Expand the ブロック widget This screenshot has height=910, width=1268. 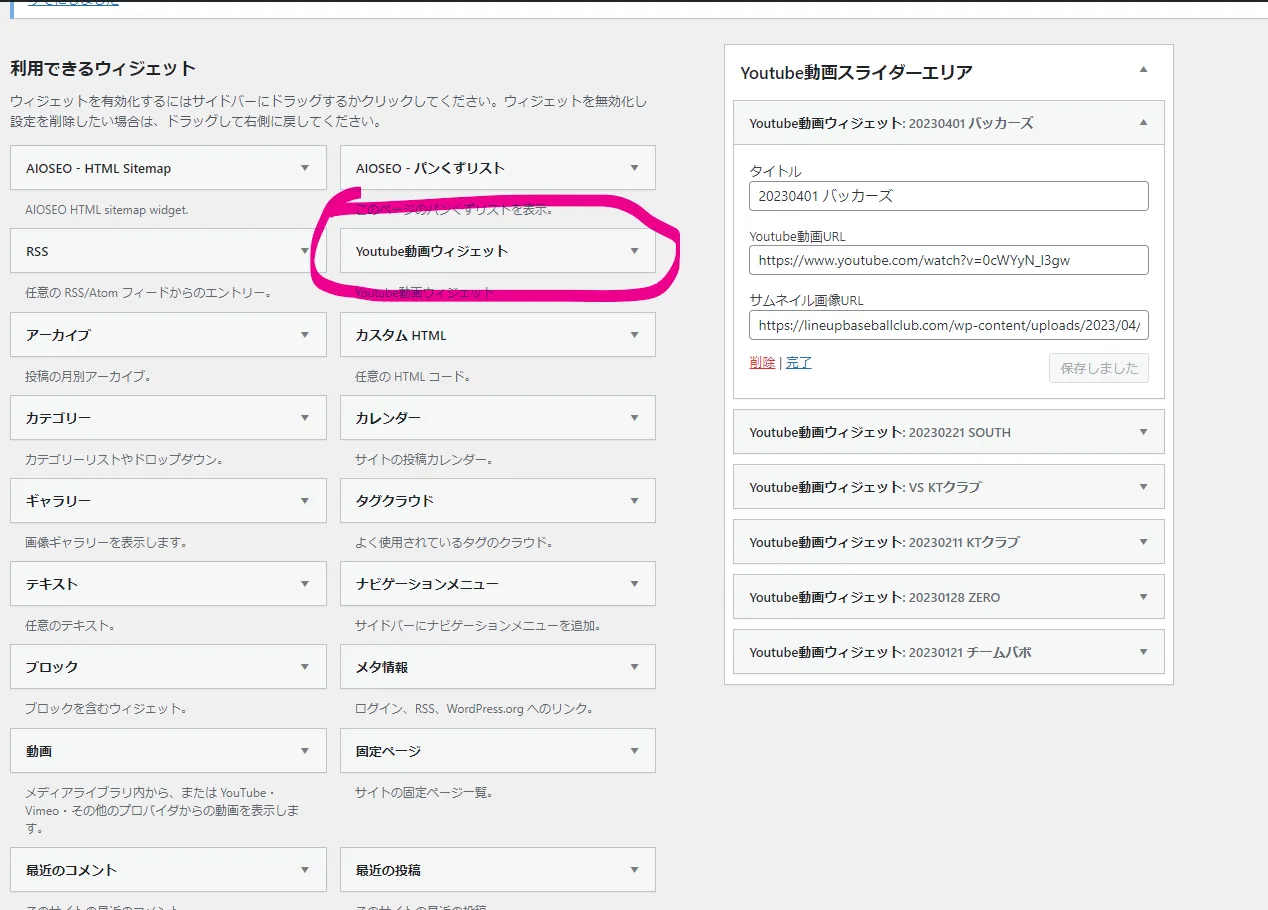click(x=305, y=666)
